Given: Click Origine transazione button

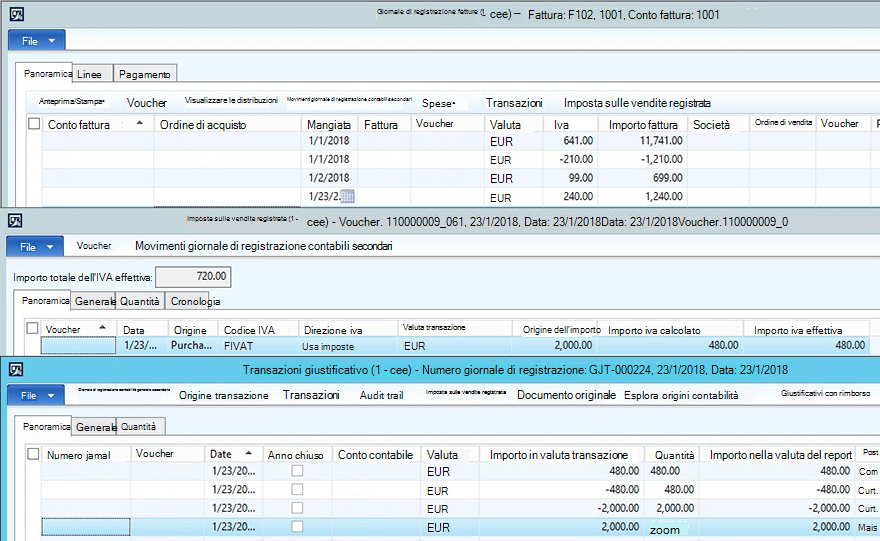Looking at the screenshot, I should click(x=223, y=395).
